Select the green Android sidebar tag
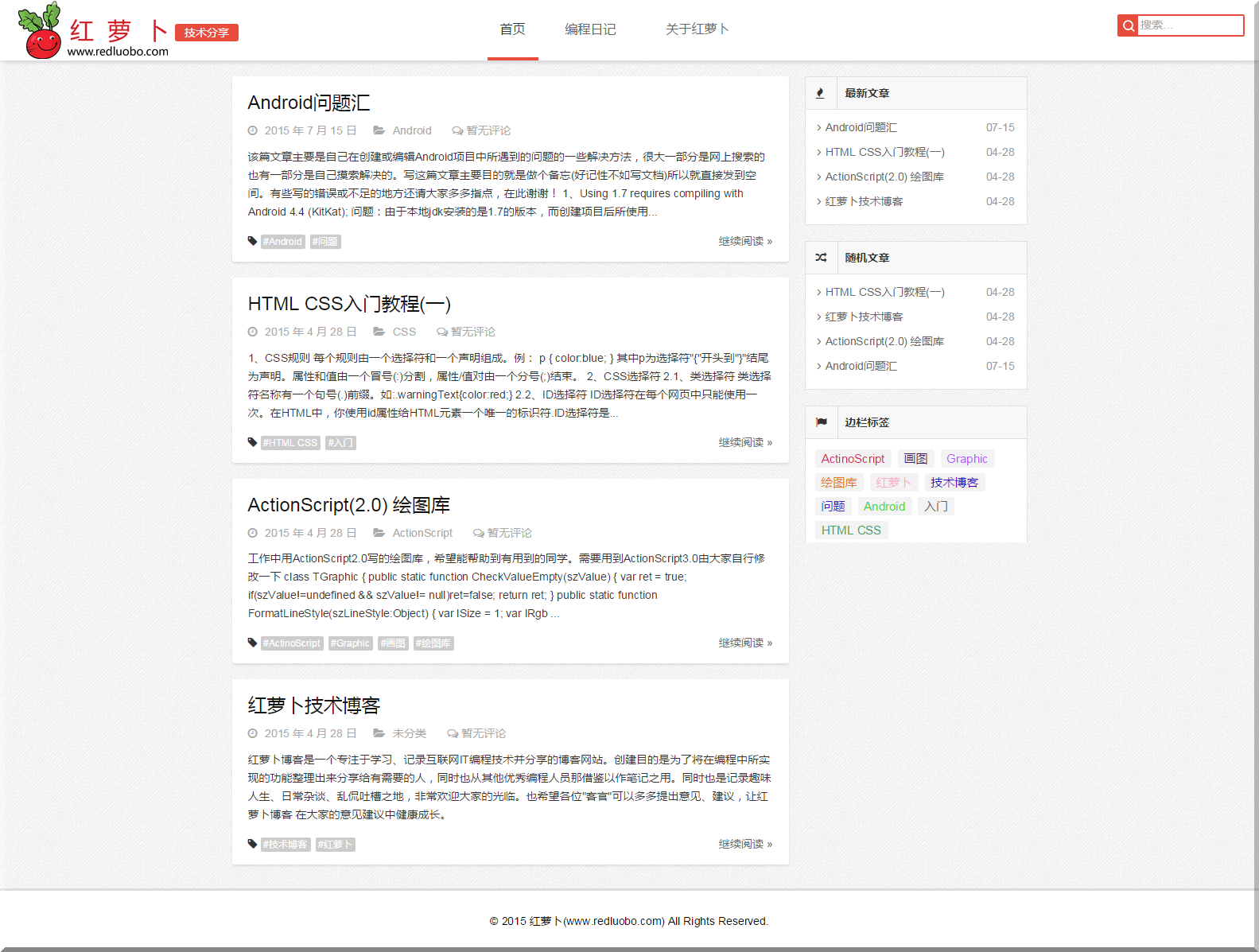This screenshot has width=1259, height=952. click(x=884, y=507)
